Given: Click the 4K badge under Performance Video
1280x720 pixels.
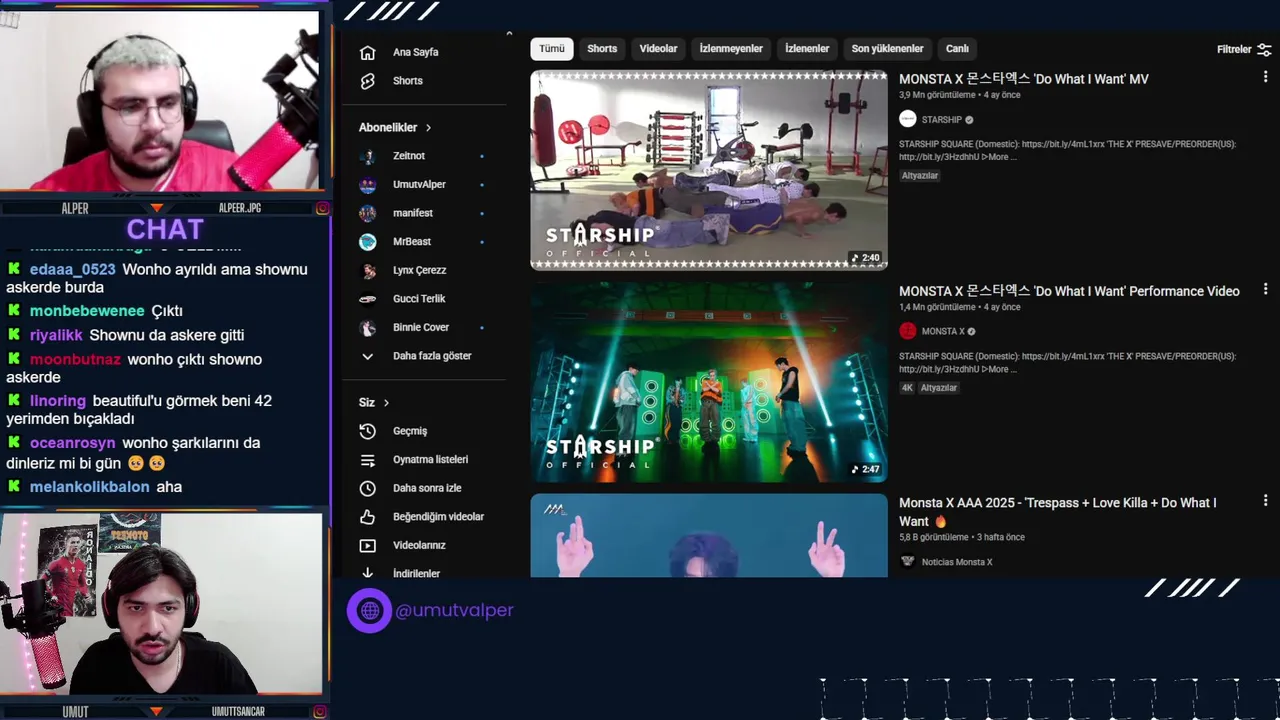Looking at the screenshot, I should point(907,387).
